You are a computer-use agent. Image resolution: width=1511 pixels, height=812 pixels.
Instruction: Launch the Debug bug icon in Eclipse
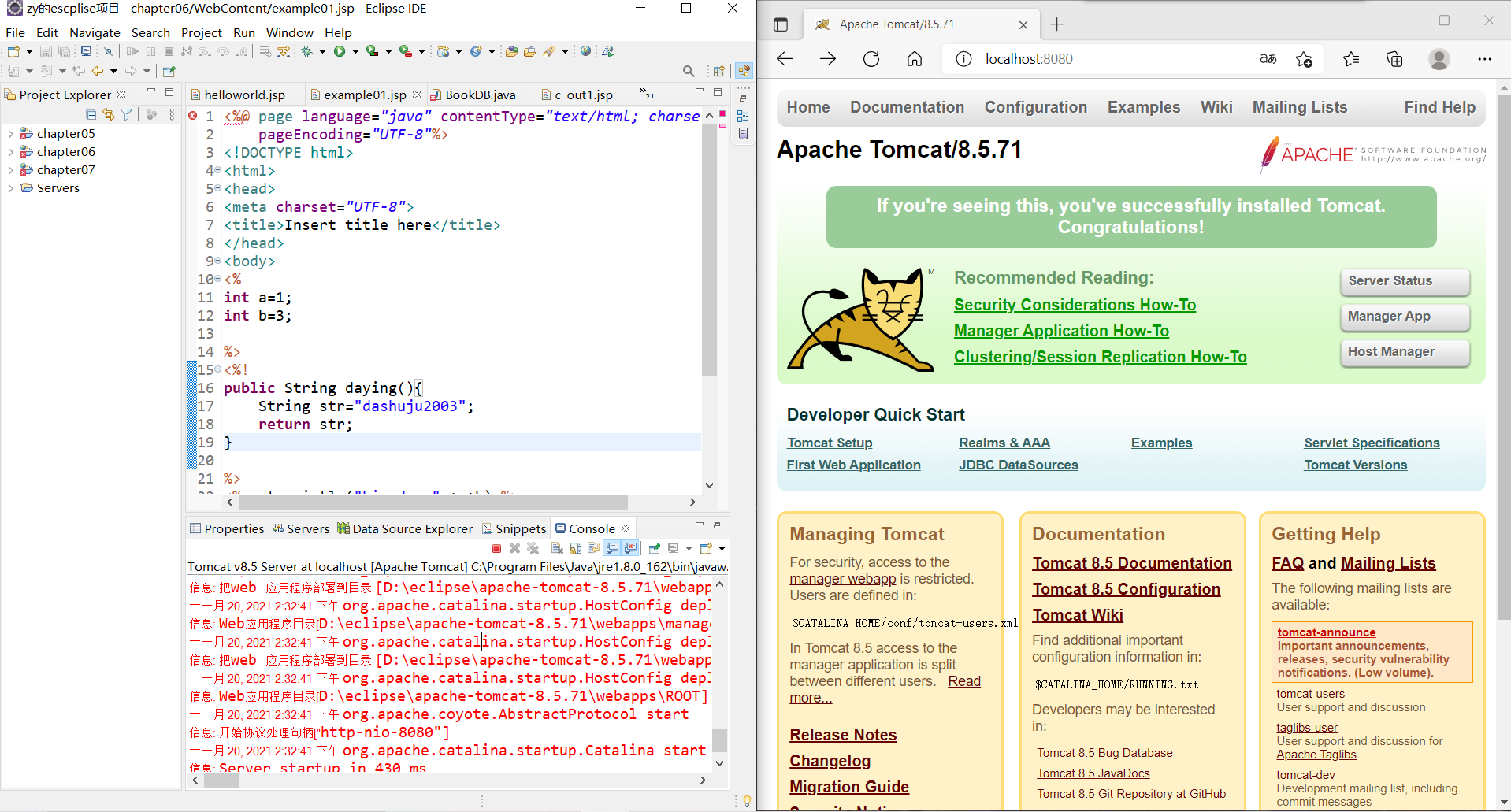pos(307,52)
